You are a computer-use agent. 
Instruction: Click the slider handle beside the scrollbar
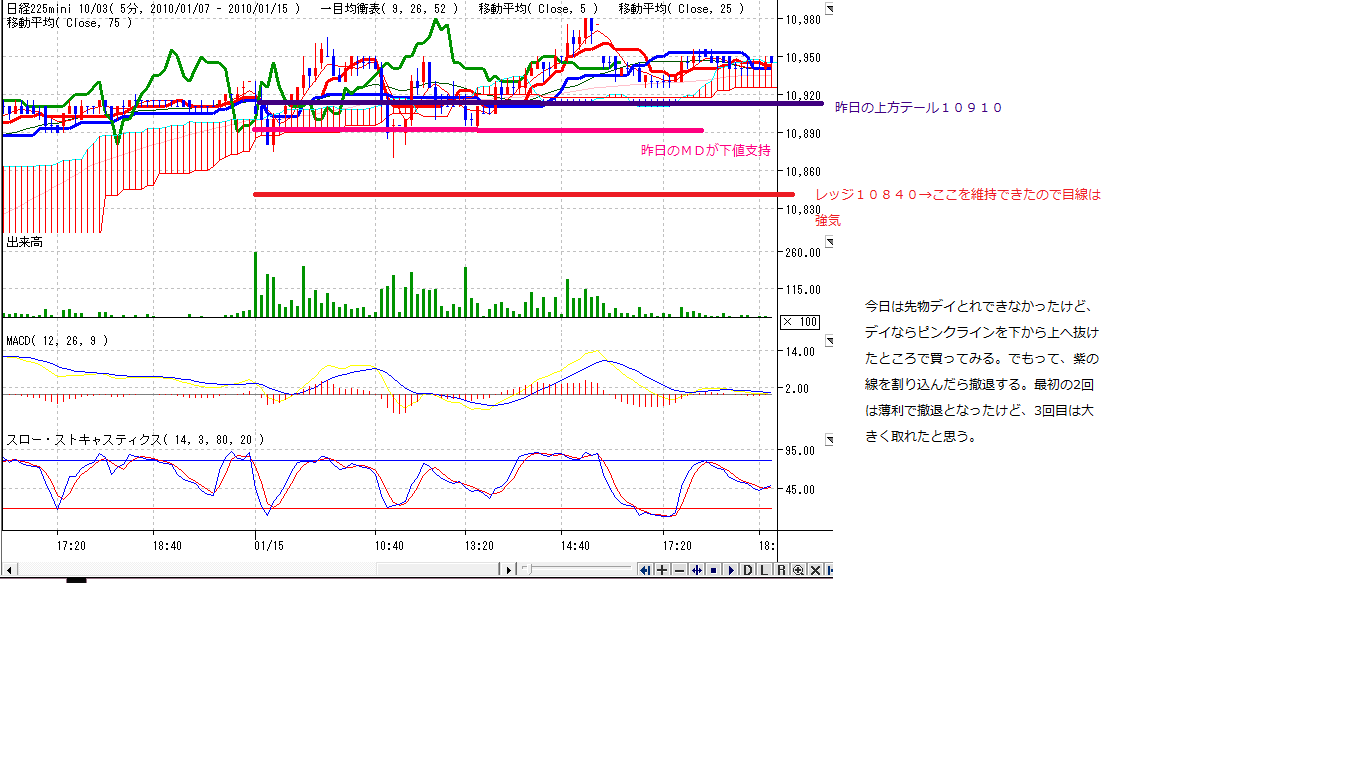[x=527, y=570]
